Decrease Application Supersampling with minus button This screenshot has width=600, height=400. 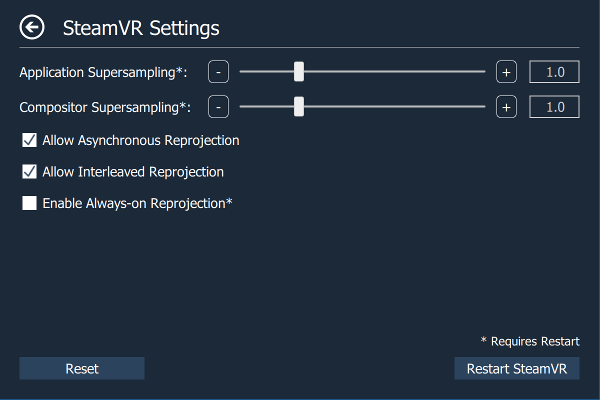[219, 72]
